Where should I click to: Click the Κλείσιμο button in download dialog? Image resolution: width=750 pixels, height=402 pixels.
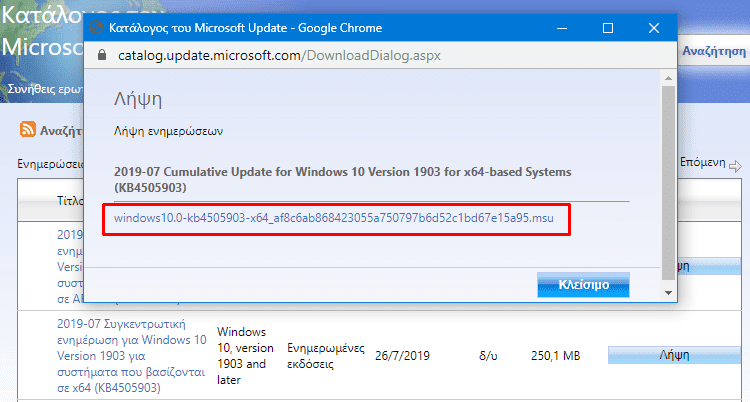coord(583,285)
